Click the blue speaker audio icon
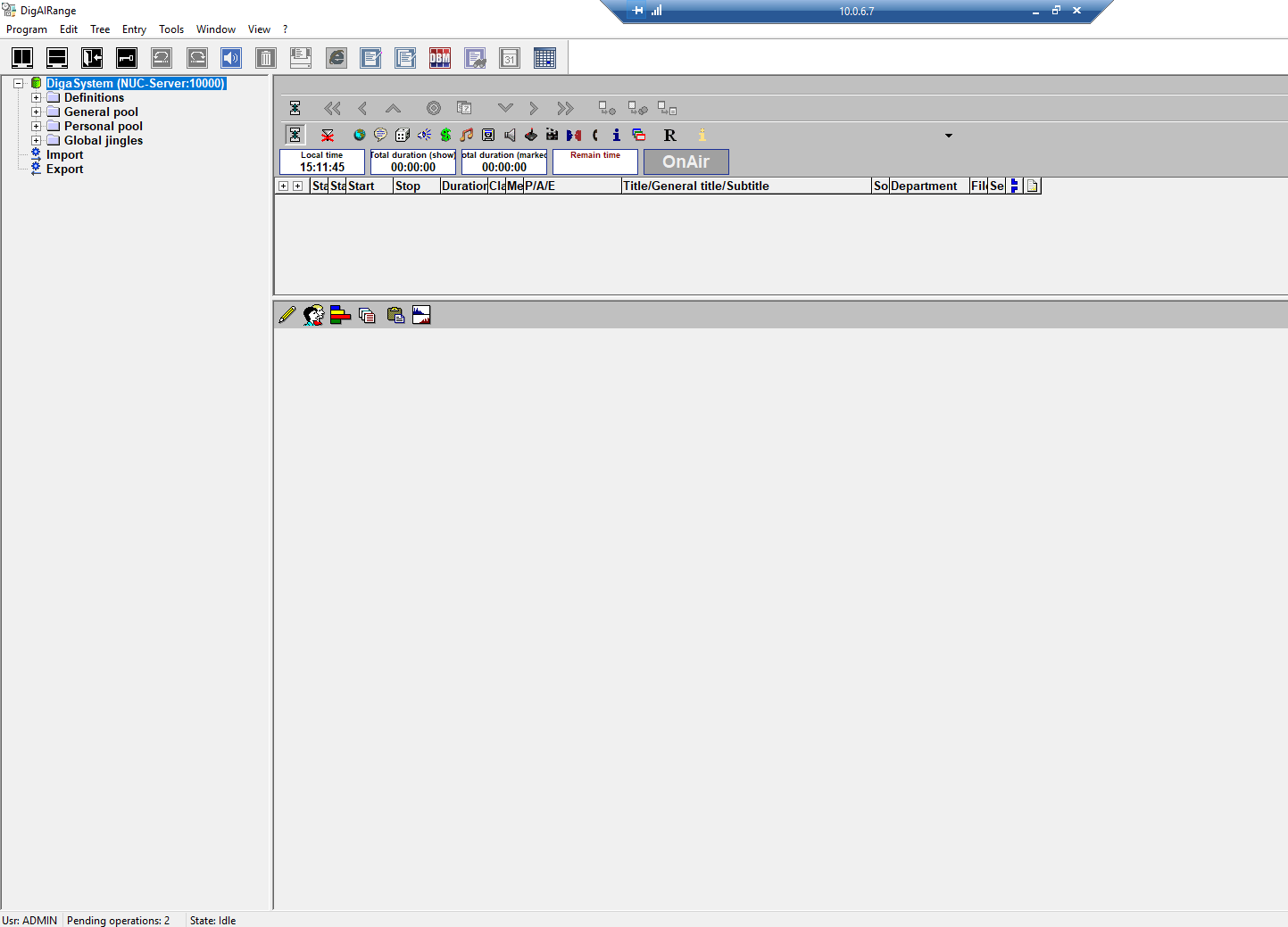 click(231, 59)
